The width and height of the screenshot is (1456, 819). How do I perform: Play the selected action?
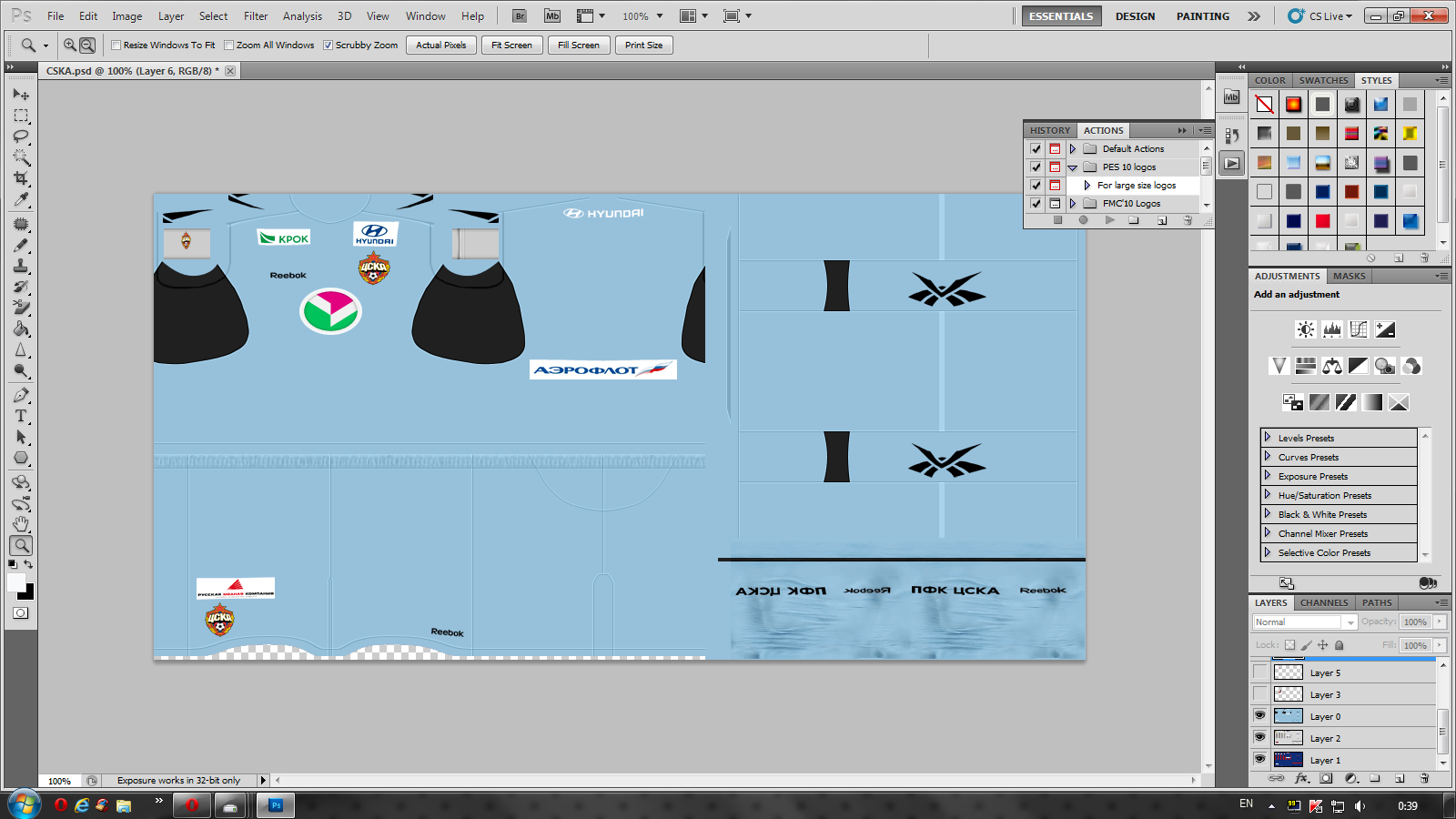(1109, 220)
